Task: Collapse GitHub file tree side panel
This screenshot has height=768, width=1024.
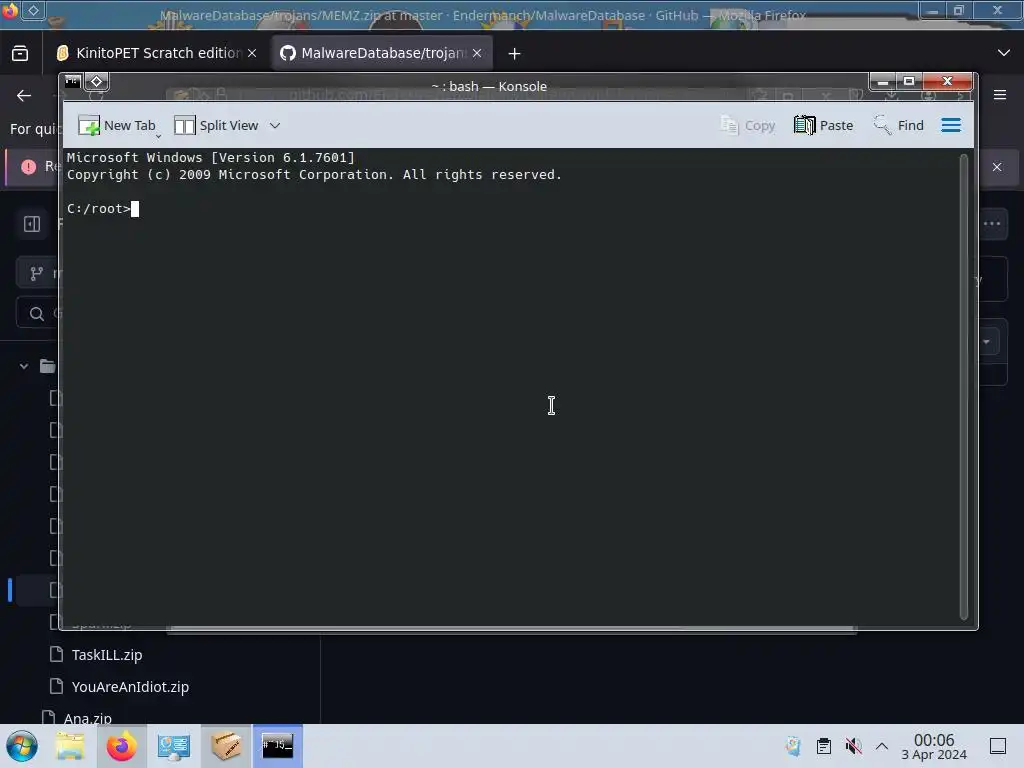Action: point(32,224)
